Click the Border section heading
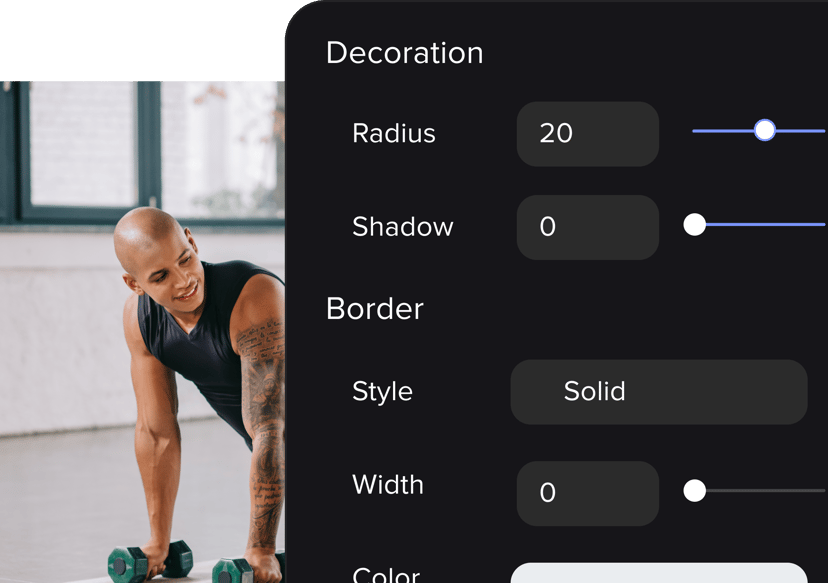The image size is (828, 583). tap(375, 308)
